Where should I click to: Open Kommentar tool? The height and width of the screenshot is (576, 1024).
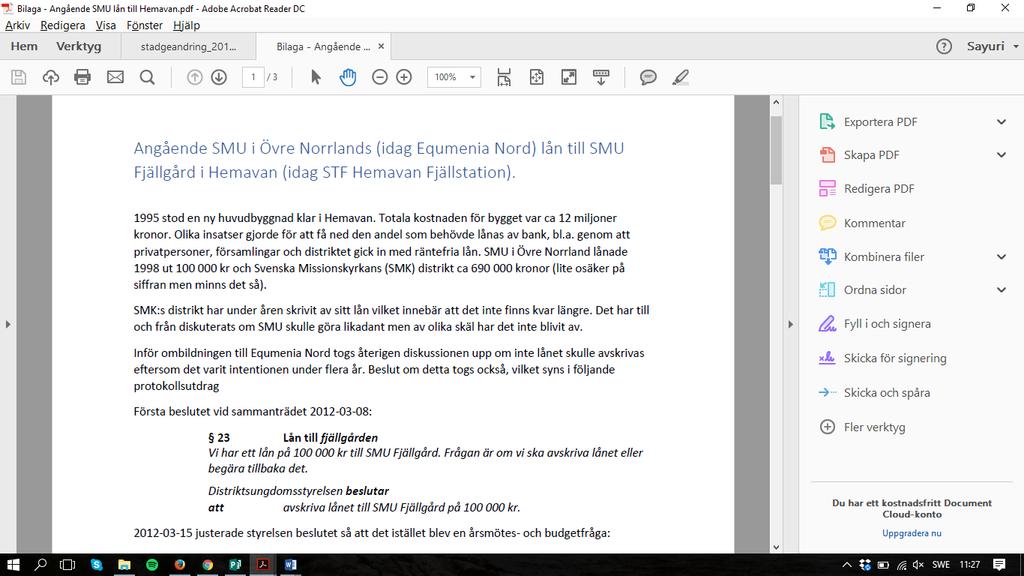click(x=874, y=223)
